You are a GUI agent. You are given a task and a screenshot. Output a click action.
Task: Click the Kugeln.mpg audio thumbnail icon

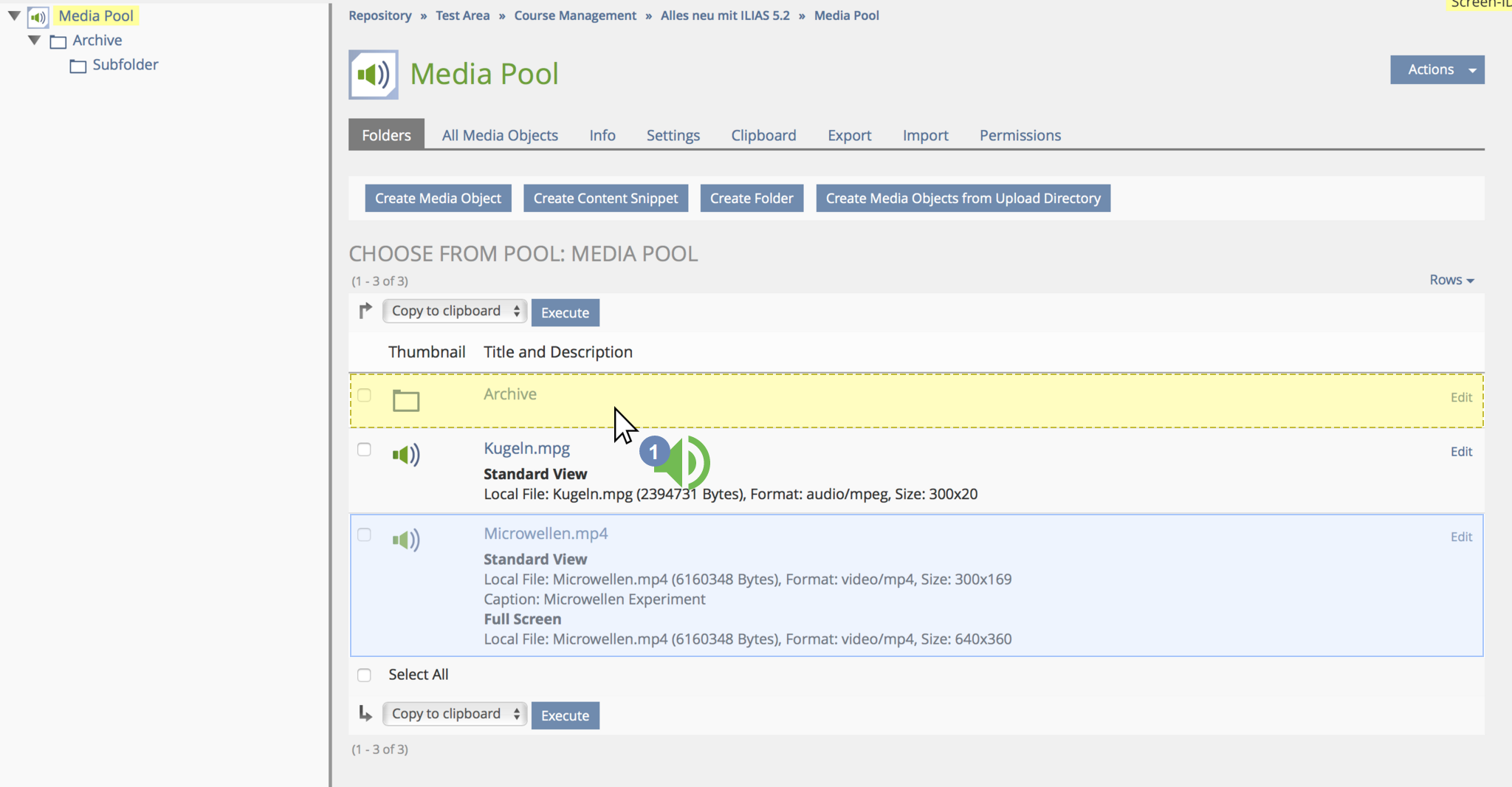tap(406, 455)
